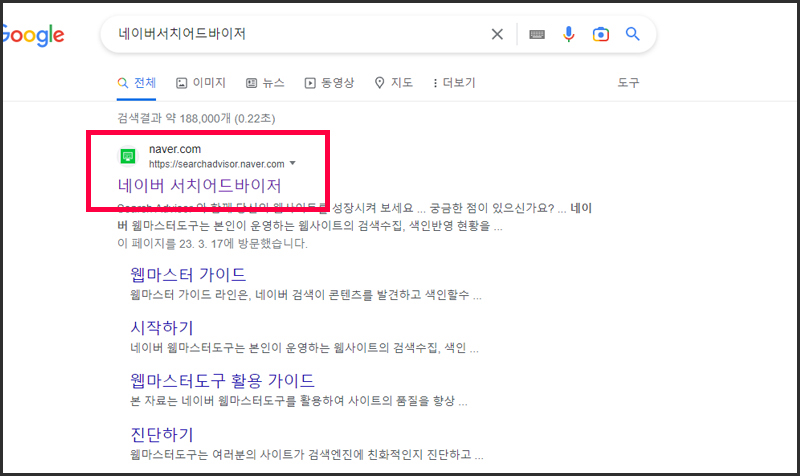Switch to the 뉴스 tab
This screenshot has height=476, width=800.
click(x=265, y=83)
